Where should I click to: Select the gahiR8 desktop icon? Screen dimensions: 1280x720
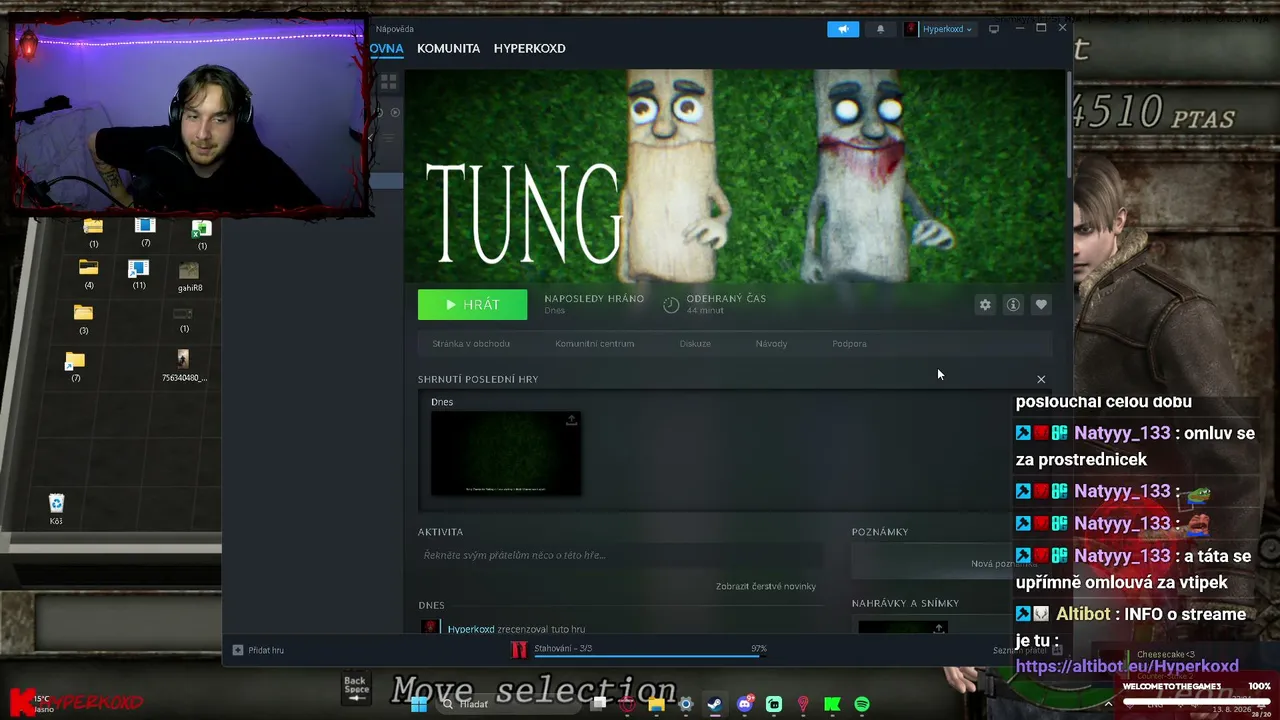(189, 277)
